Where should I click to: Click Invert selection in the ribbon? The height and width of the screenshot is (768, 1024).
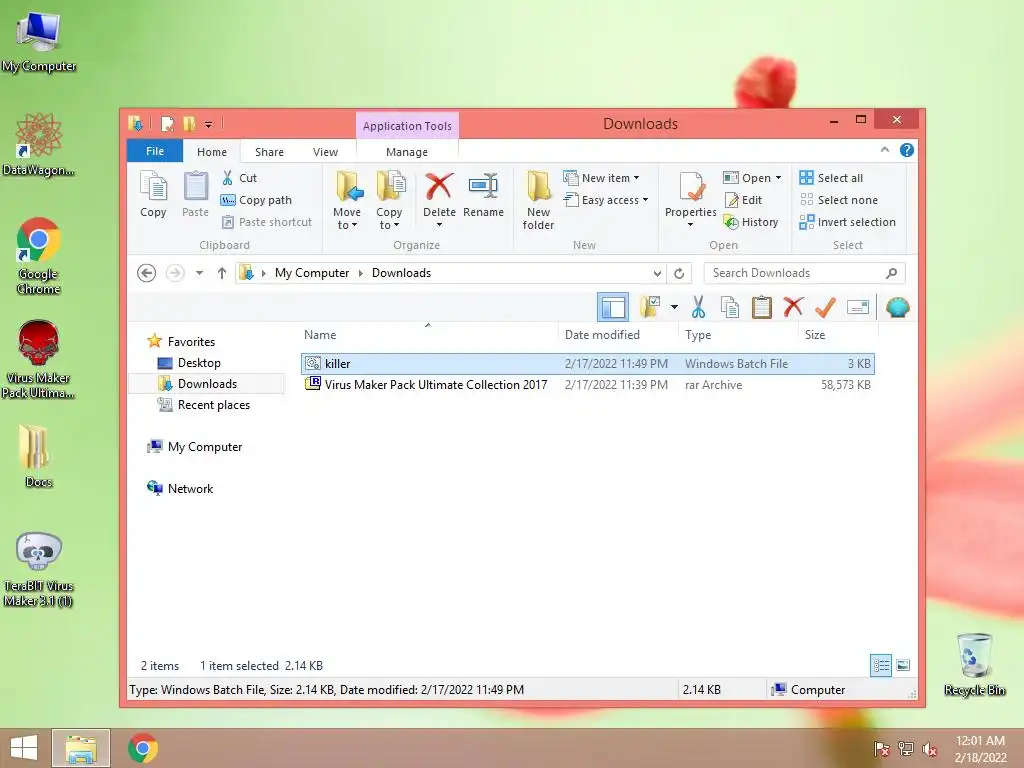click(848, 222)
